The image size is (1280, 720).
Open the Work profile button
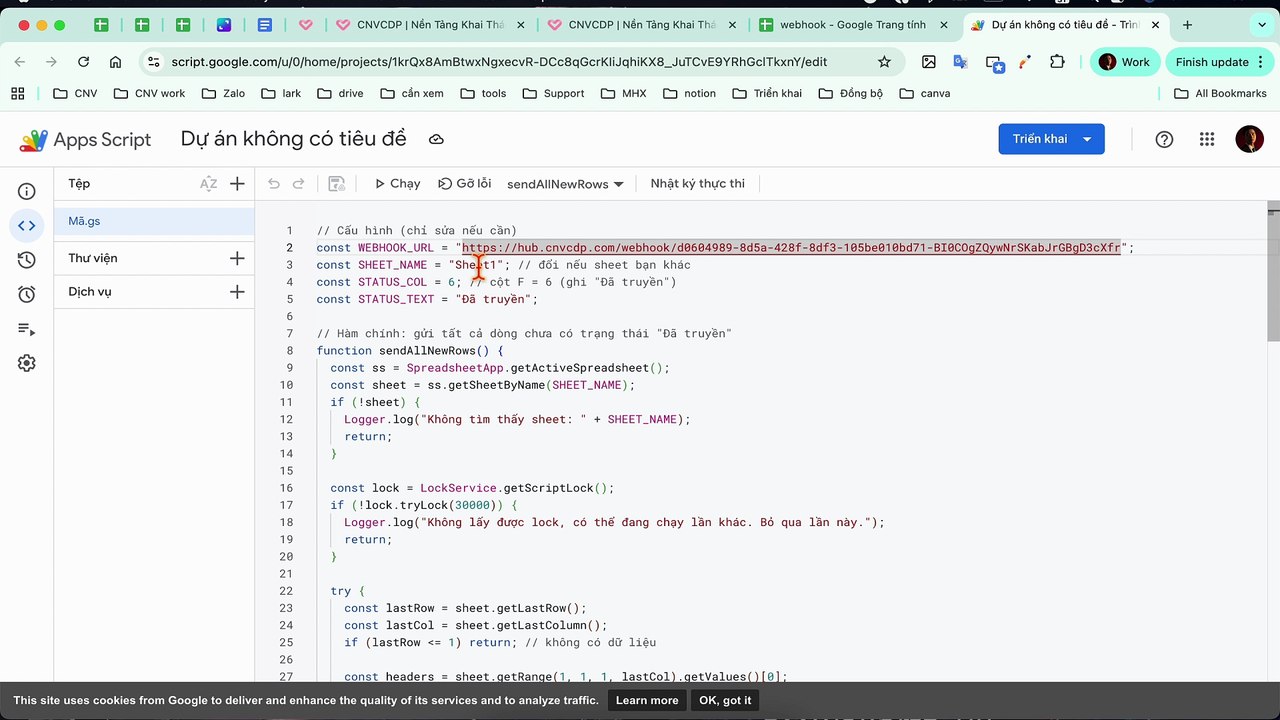click(x=1124, y=62)
